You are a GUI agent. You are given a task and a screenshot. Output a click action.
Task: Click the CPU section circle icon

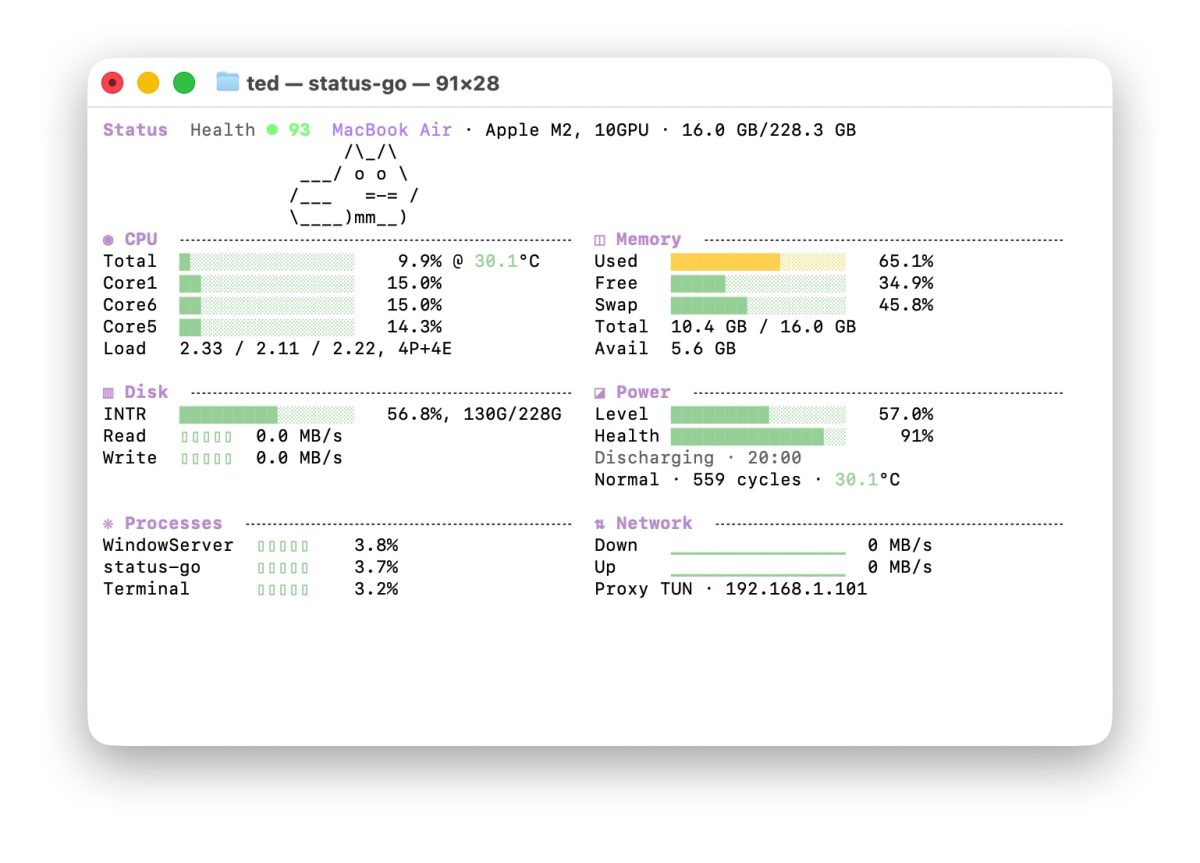point(108,240)
